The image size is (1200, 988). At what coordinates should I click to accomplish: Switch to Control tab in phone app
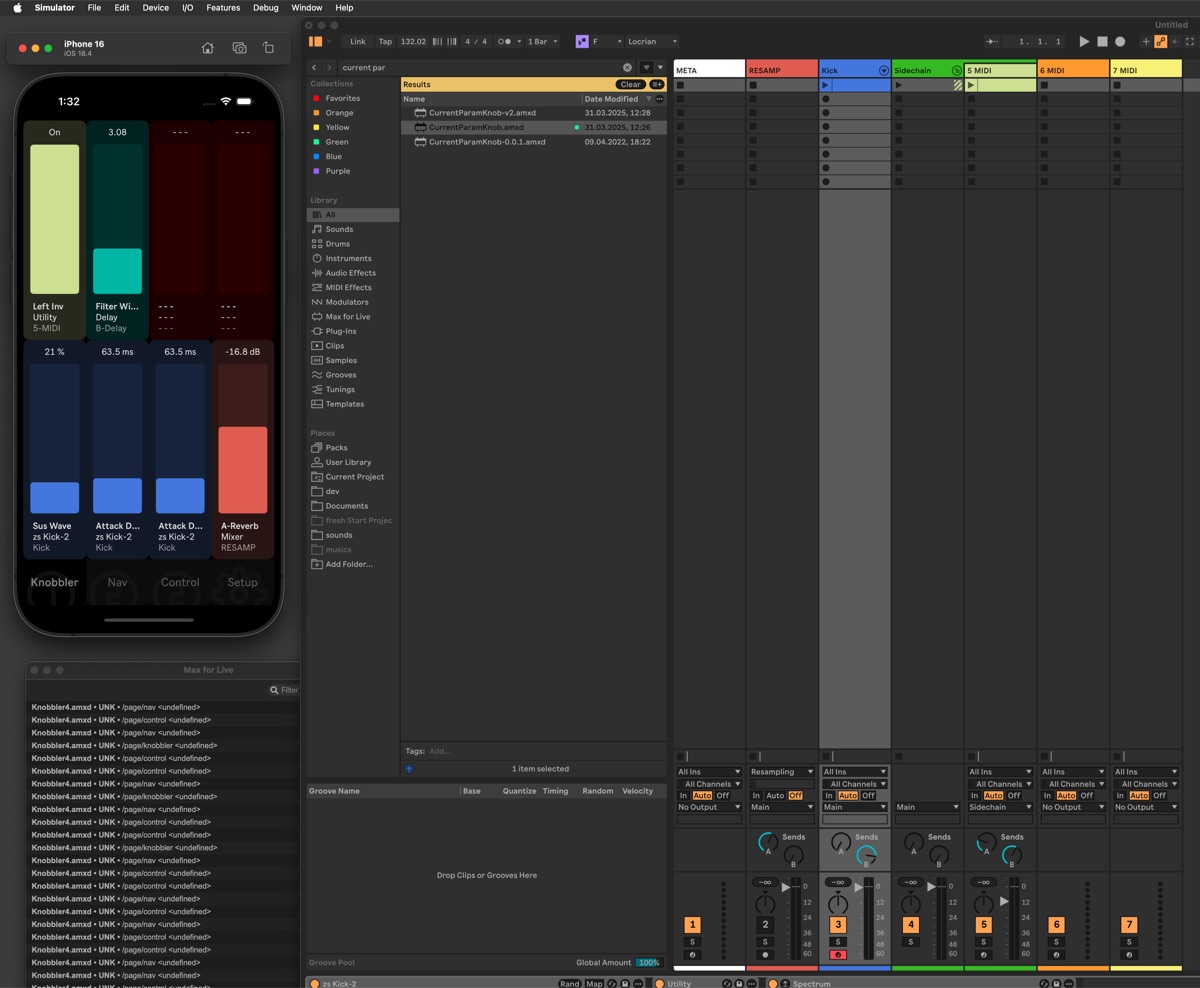pos(180,582)
